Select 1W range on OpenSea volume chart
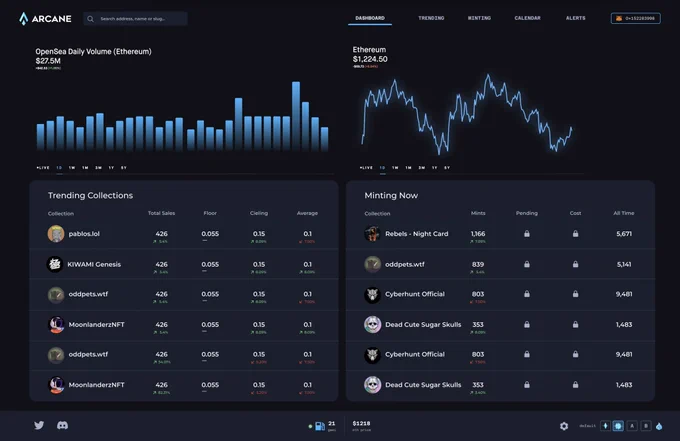The height and width of the screenshot is (441, 680). [x=72, y=168]
